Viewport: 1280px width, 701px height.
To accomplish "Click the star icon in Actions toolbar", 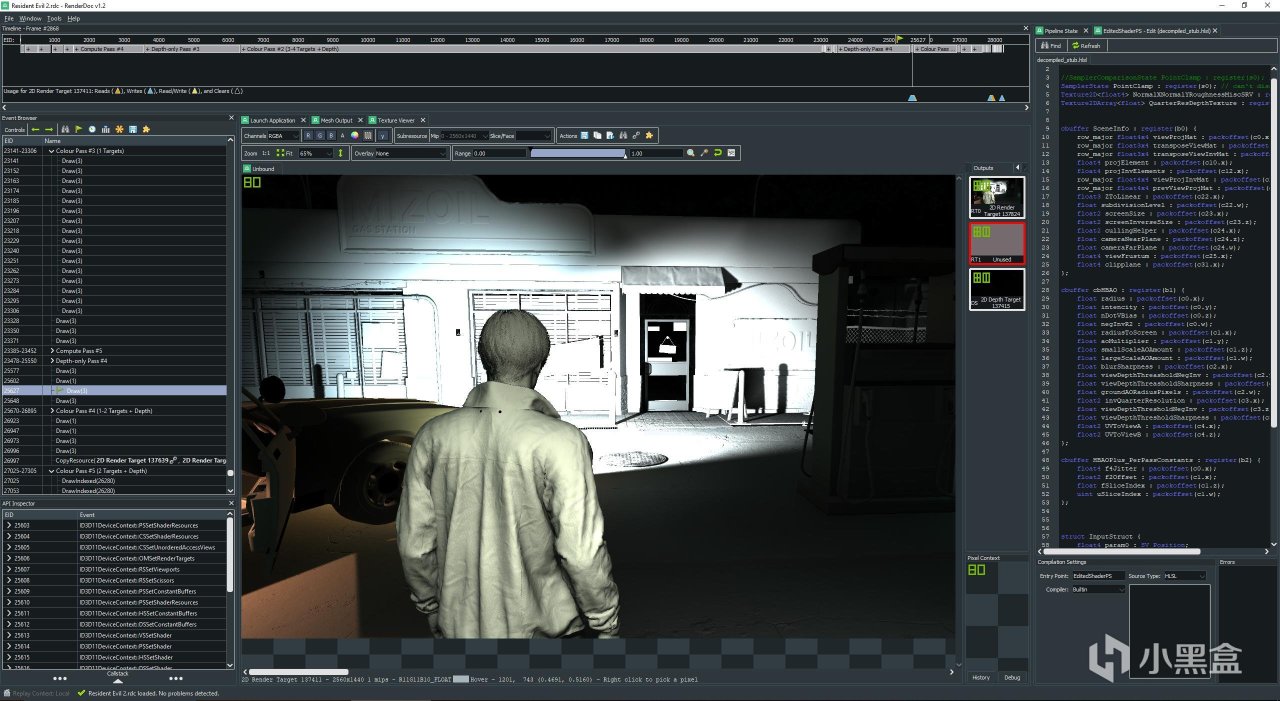I will coord(649,135).
